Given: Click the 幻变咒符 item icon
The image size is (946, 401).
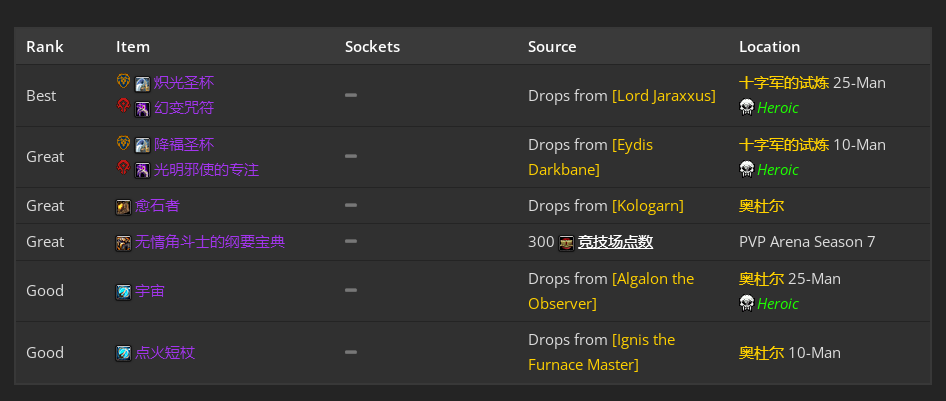Looking at the screenshot, I should [142, 109].
